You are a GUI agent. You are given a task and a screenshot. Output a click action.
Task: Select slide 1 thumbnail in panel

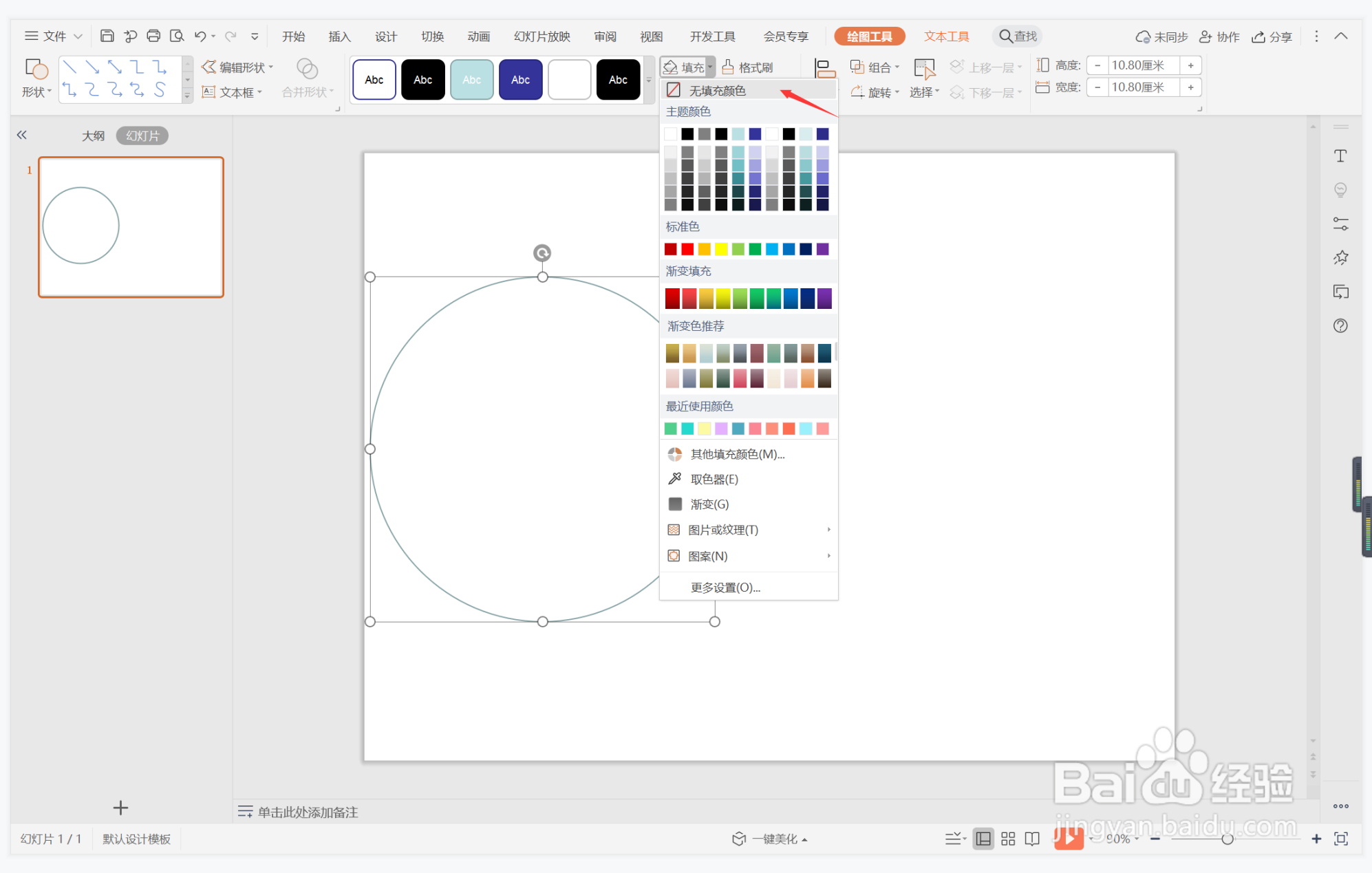coord(131,227)
